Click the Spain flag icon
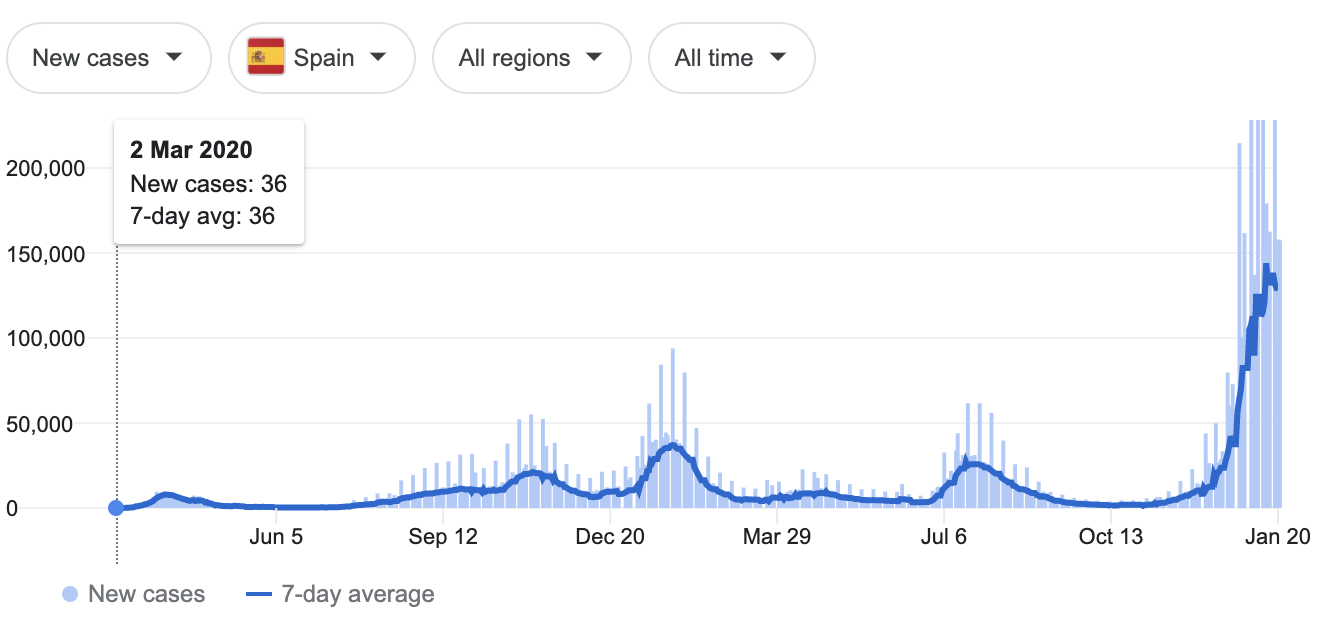Viewport: 1330px width, 620px height. point(266,57)
